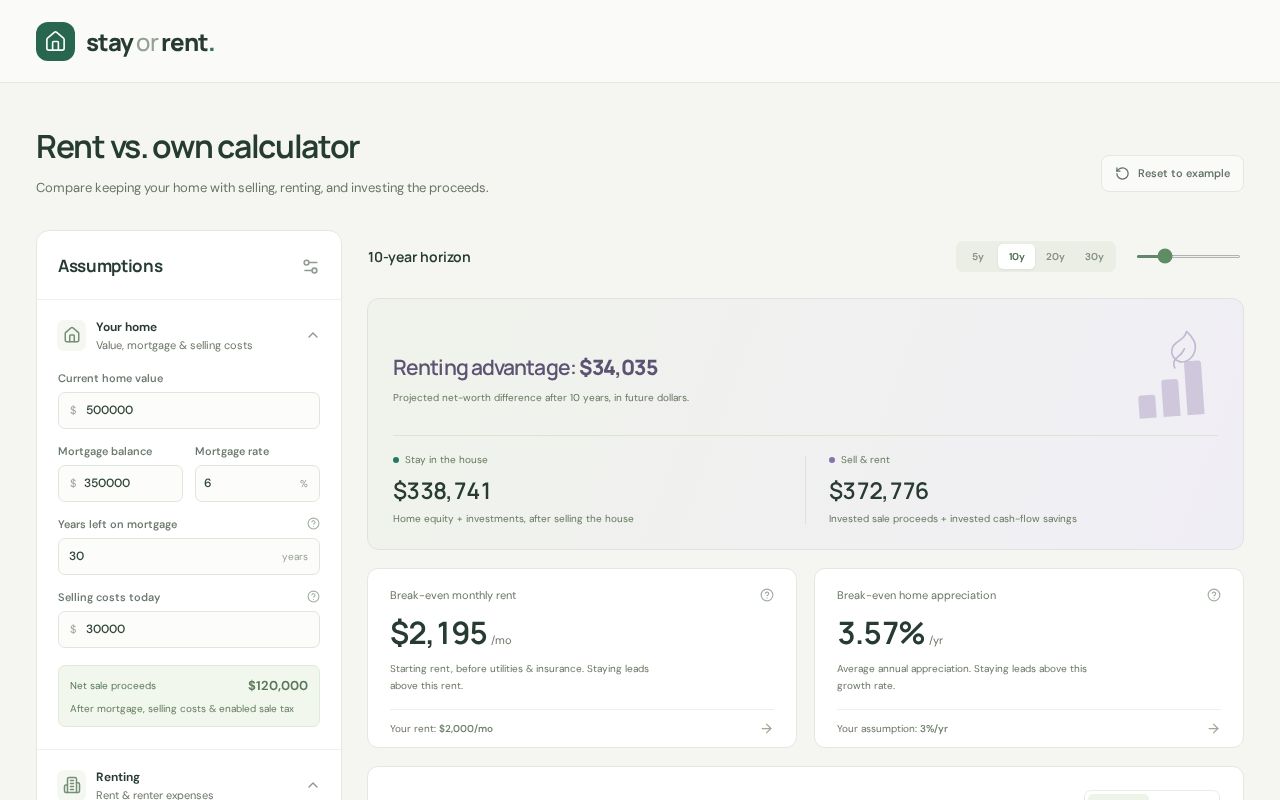
Task: Focus the Mortgage balance field
Action: click(120, 483)
